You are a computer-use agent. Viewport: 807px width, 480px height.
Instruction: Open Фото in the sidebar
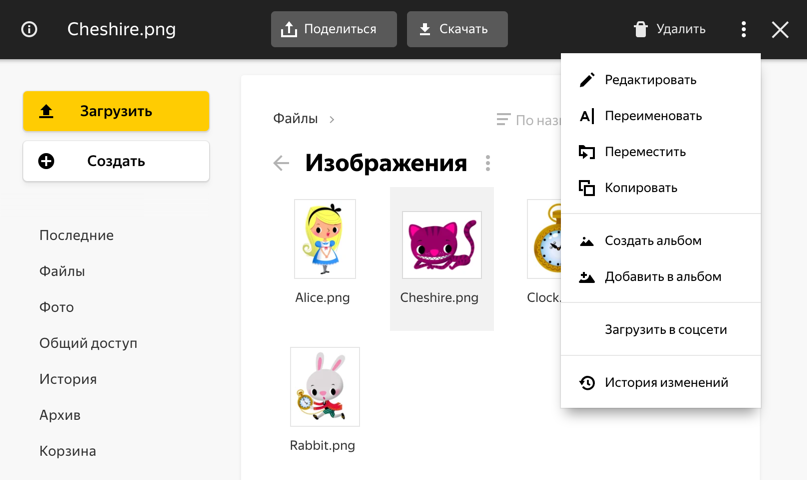coord(56,307)
